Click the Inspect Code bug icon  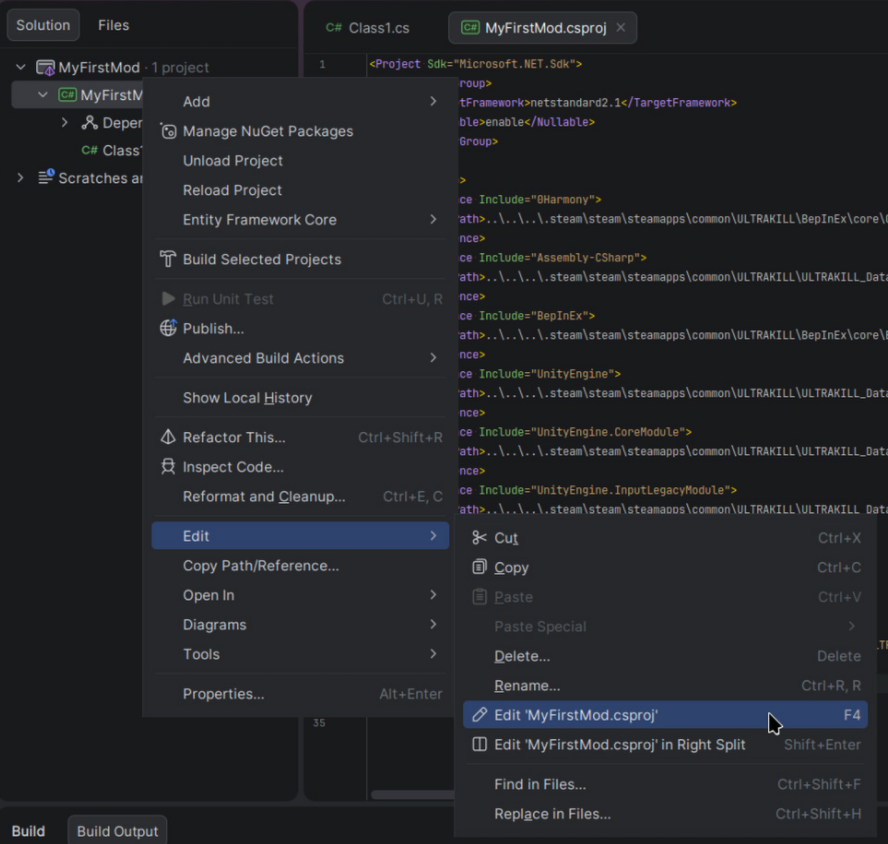(x=168, y=467)
